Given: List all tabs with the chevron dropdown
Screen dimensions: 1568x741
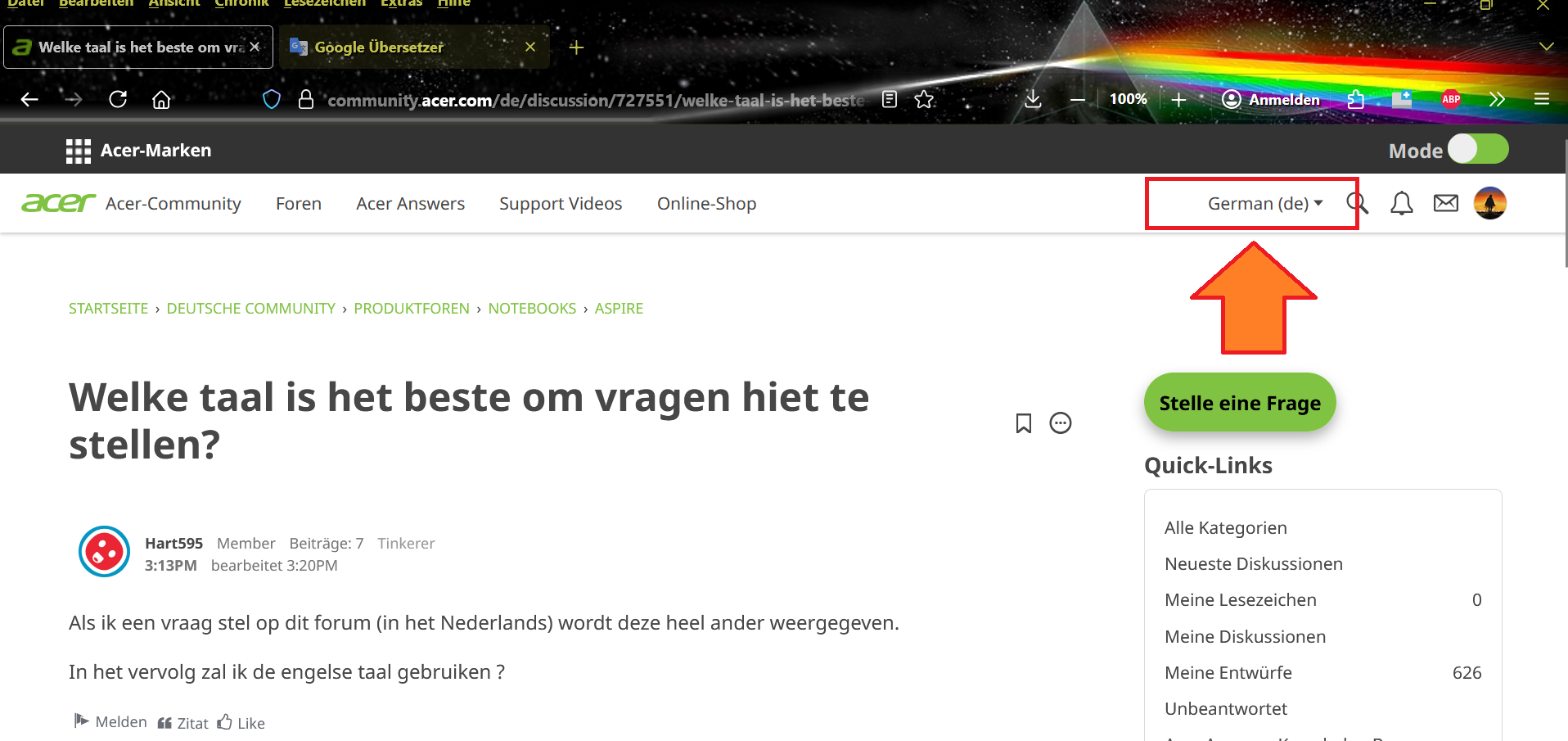Looking at the screenshot, I should pos(1546,47).
